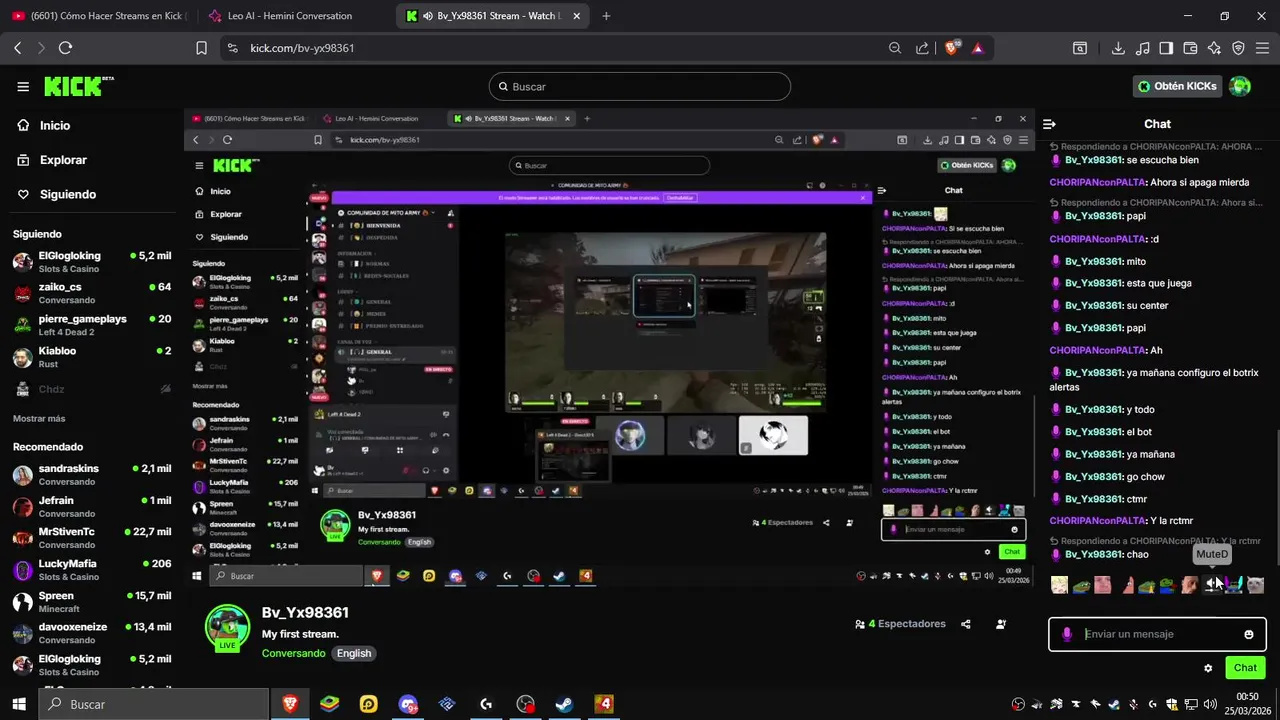Select the Patrick star emote
This screenshot has width=1280, height=720.
[1126, 585]
